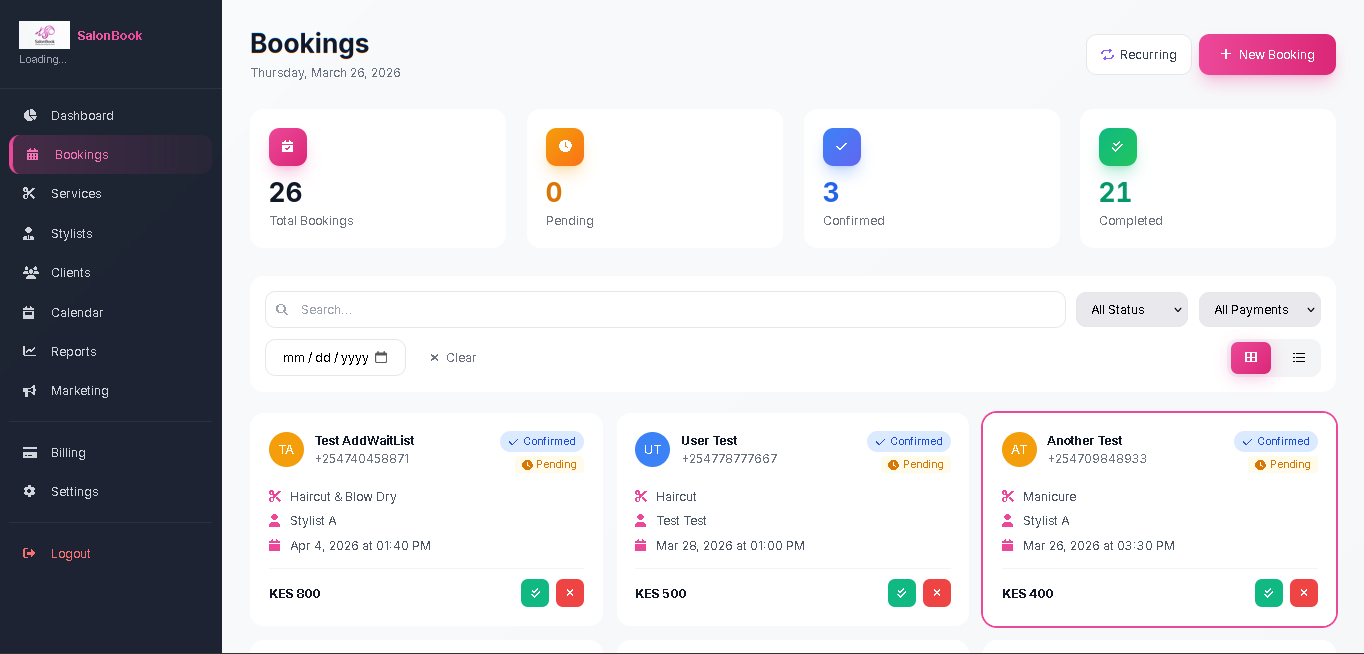Click the Reports chart icon
The width and height of the screenshot is (1364, 654).
(30, 351)
